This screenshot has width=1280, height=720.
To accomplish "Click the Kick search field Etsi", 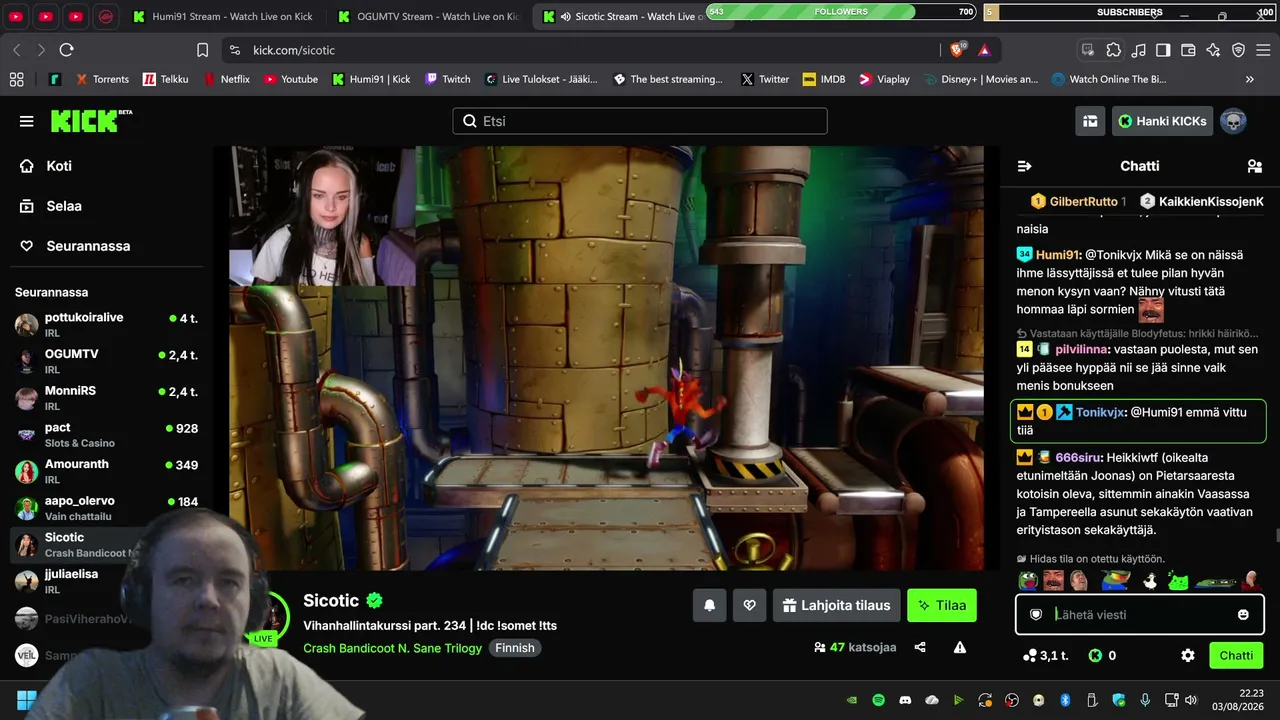I will tap(640, 121).
